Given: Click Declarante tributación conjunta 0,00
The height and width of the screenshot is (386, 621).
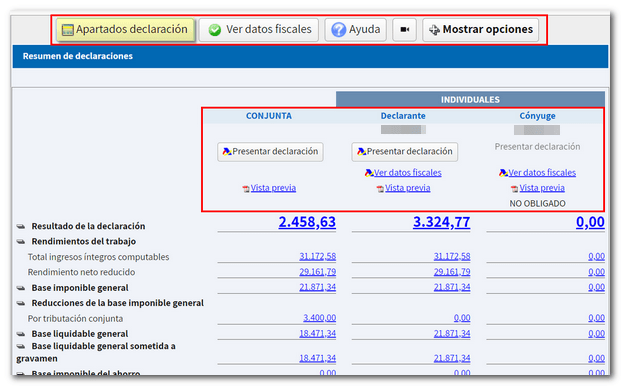Looking at the screenshot, I should (x=462, y=318).
